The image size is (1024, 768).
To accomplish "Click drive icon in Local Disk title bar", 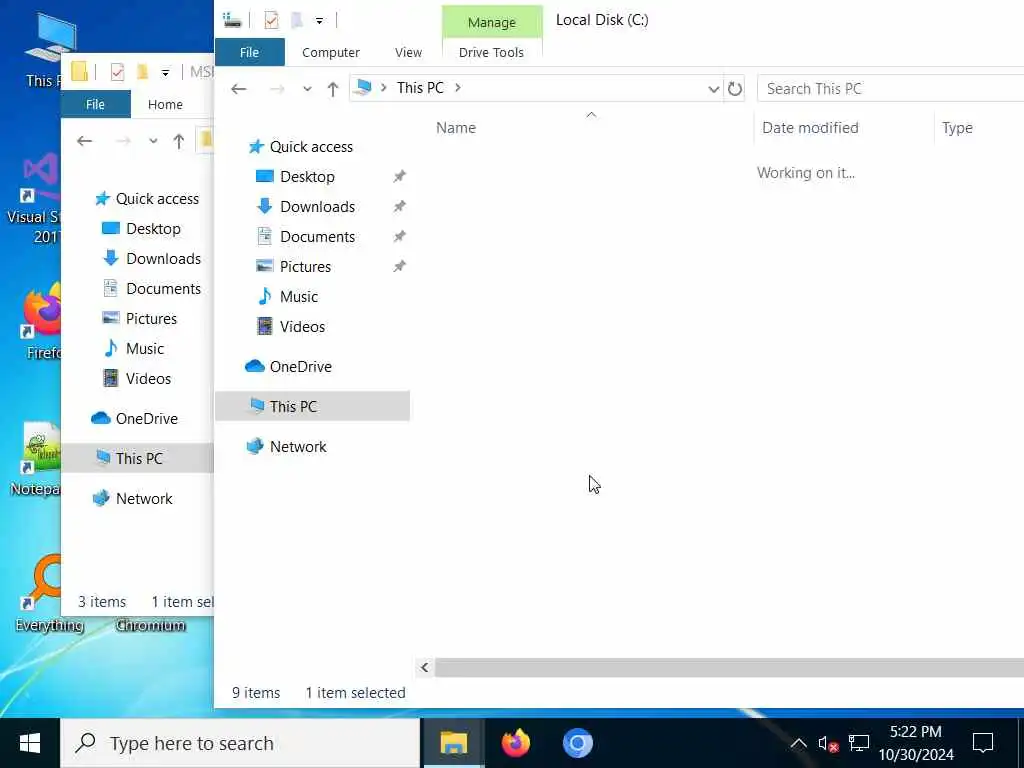I will click(x=232, y=20).
